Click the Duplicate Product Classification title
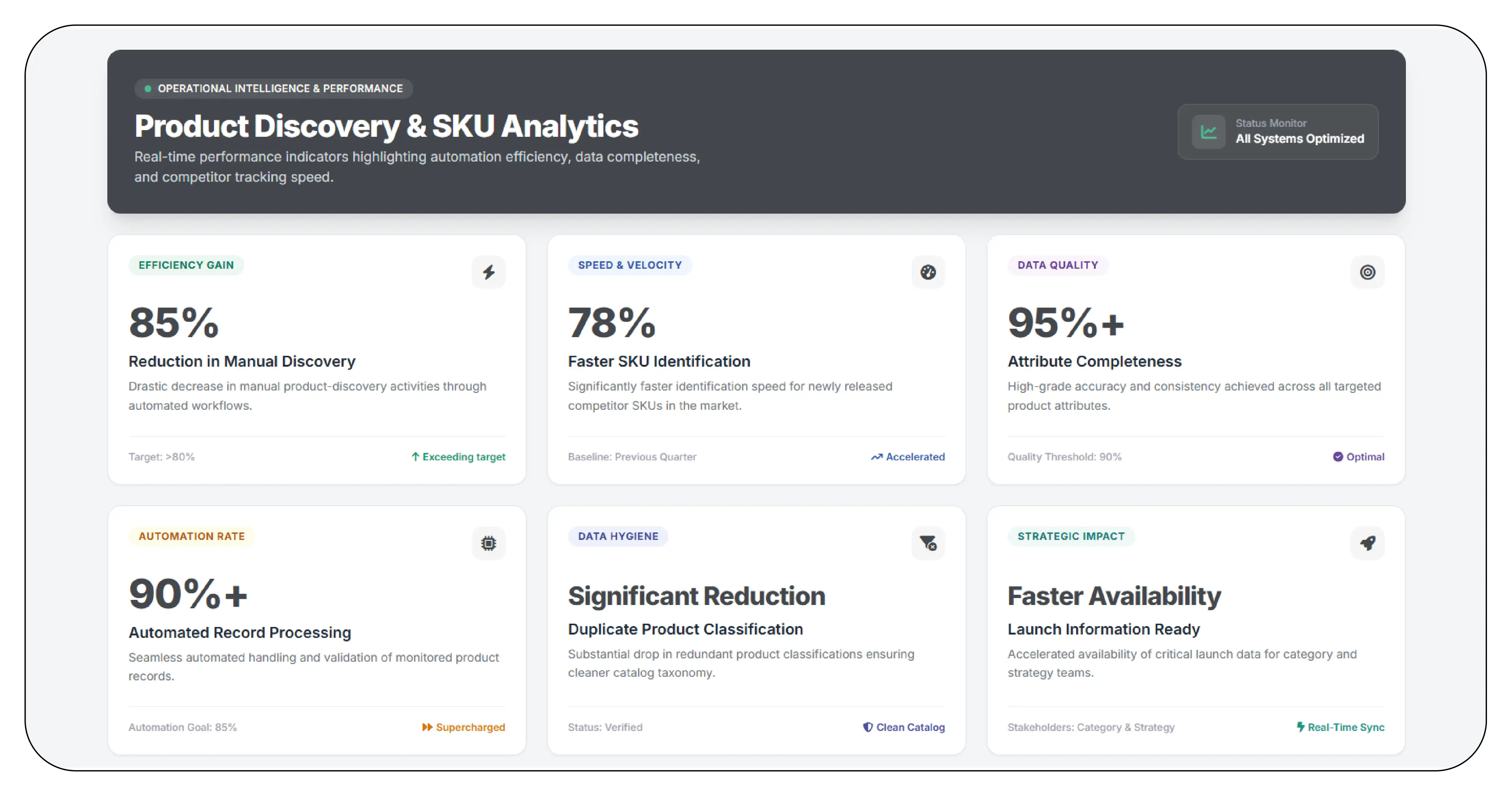This screenshot has width=1512, height=796. click(x=685, y=629)
